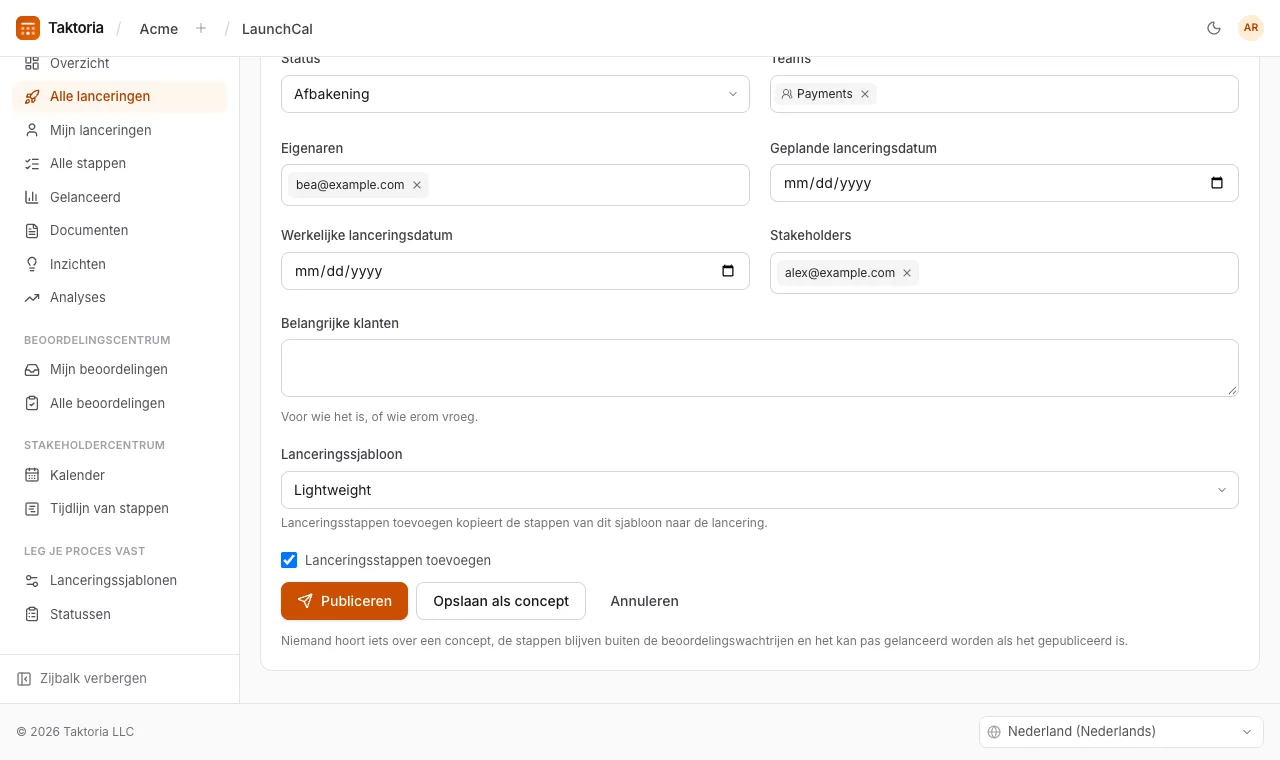
Task: Open the LaunchCal breadcrumb link
Action: 277,29
